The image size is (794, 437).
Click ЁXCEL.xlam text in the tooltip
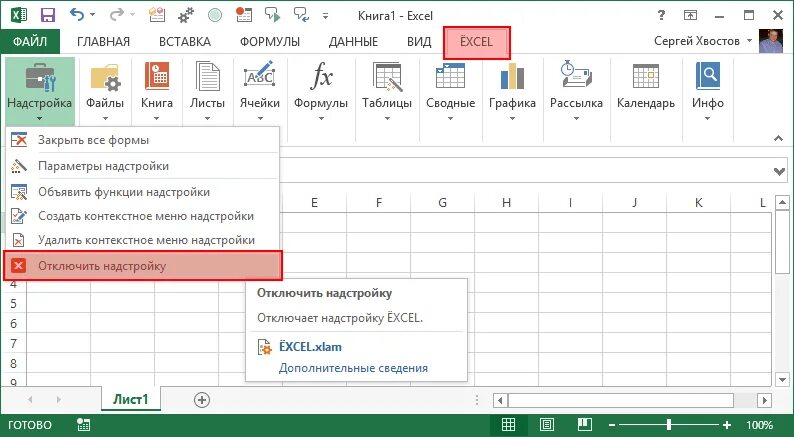310,347
